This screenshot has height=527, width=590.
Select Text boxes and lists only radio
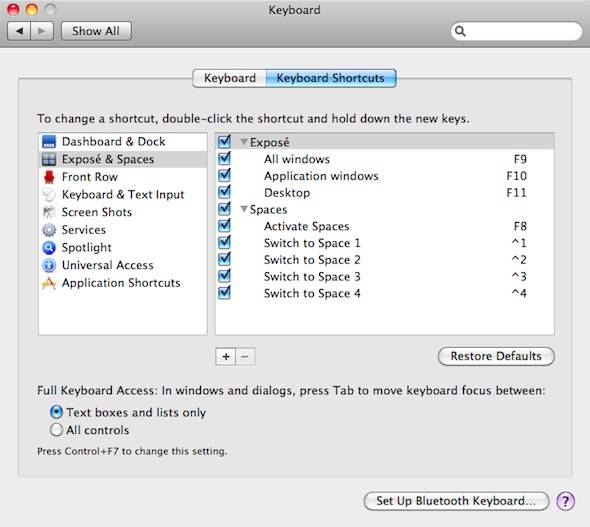point(56,412)
